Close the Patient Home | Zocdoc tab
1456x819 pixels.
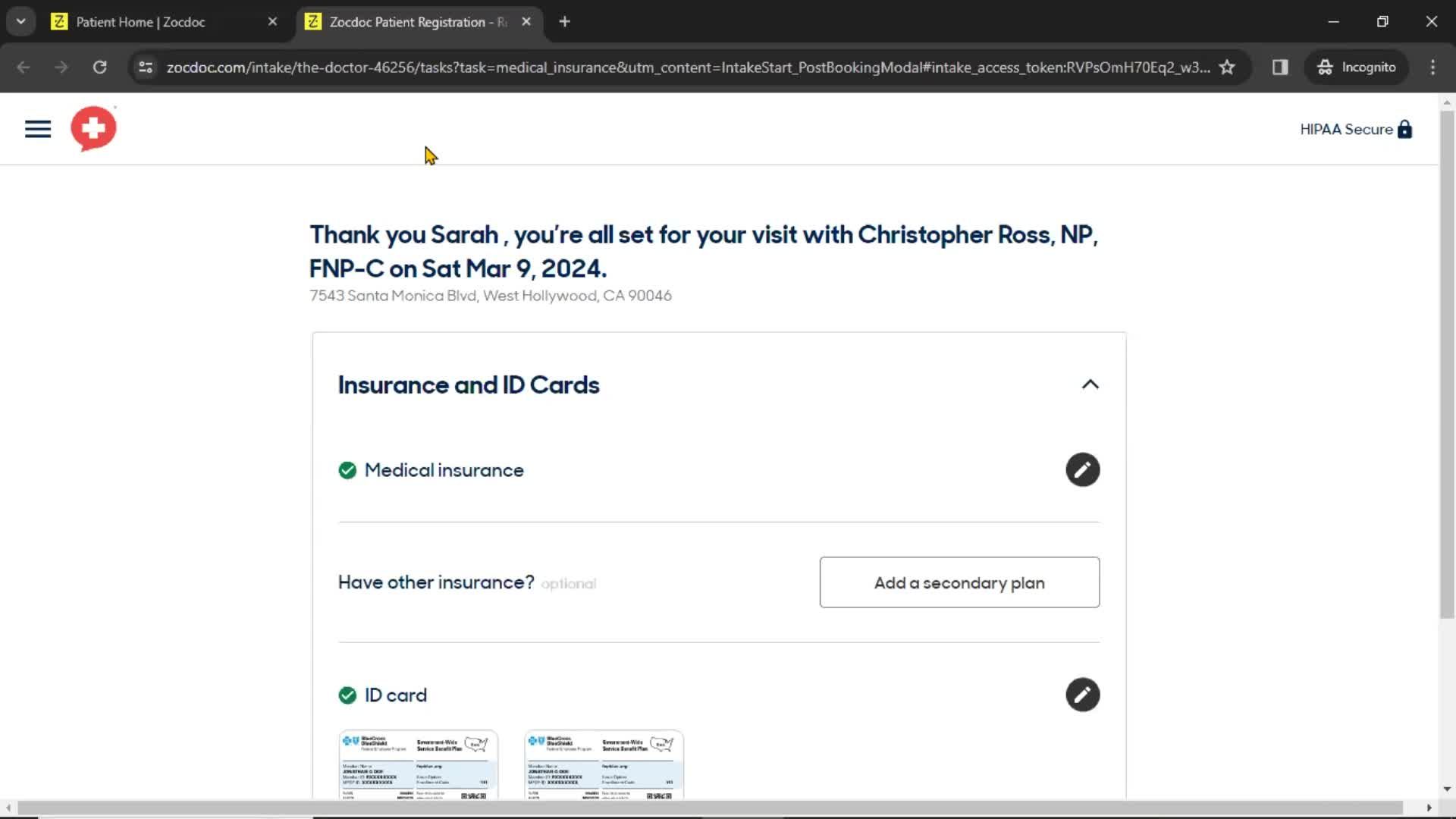(273, 22)
